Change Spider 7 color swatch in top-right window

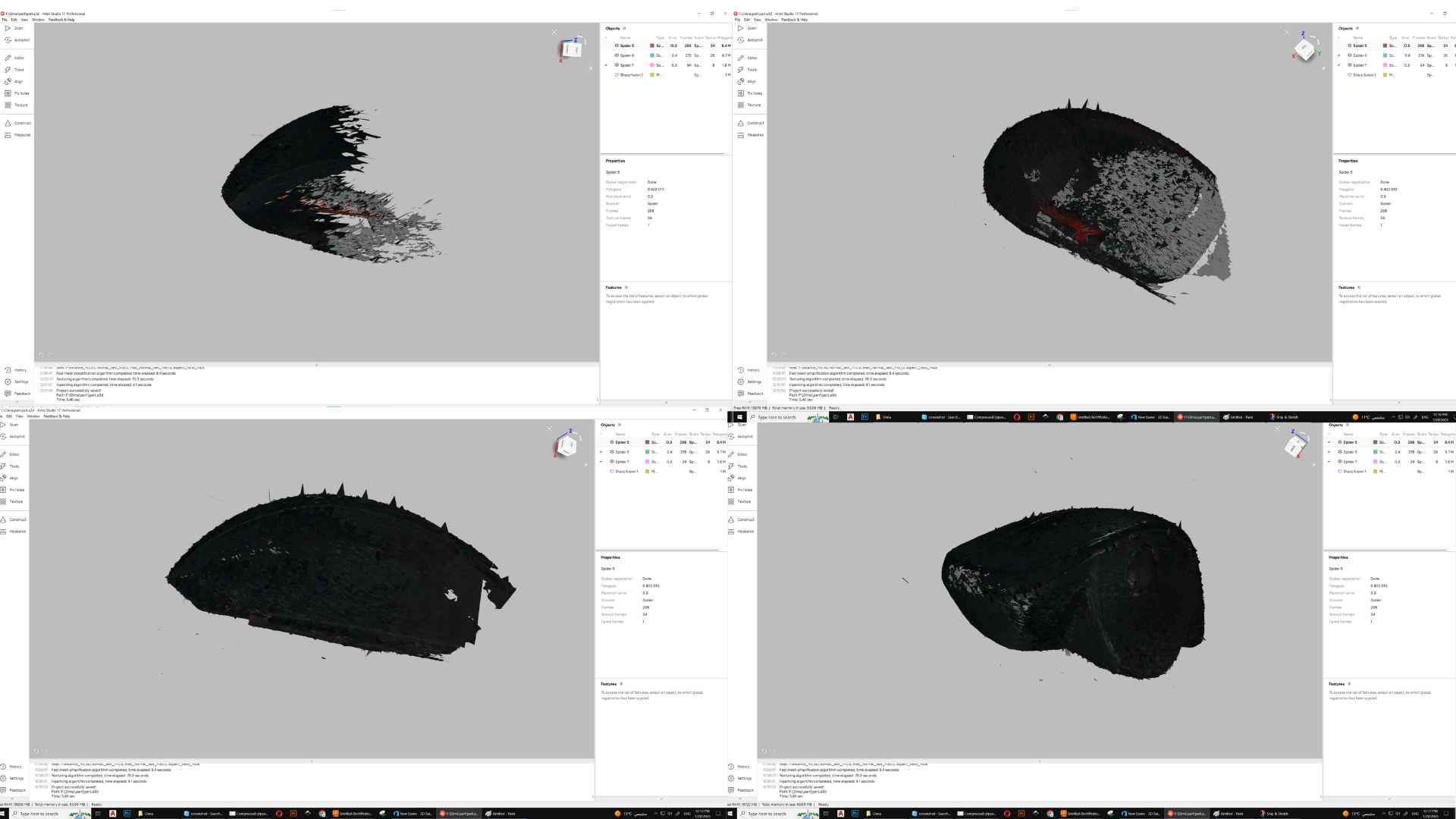coord(1385,65)
